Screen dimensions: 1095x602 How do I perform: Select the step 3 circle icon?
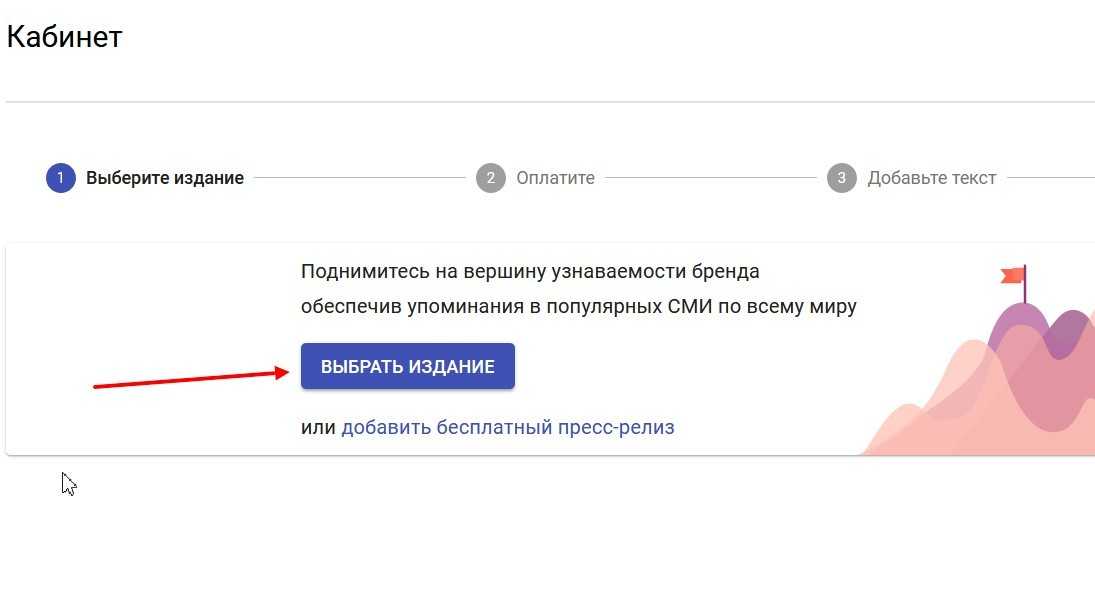841,178
